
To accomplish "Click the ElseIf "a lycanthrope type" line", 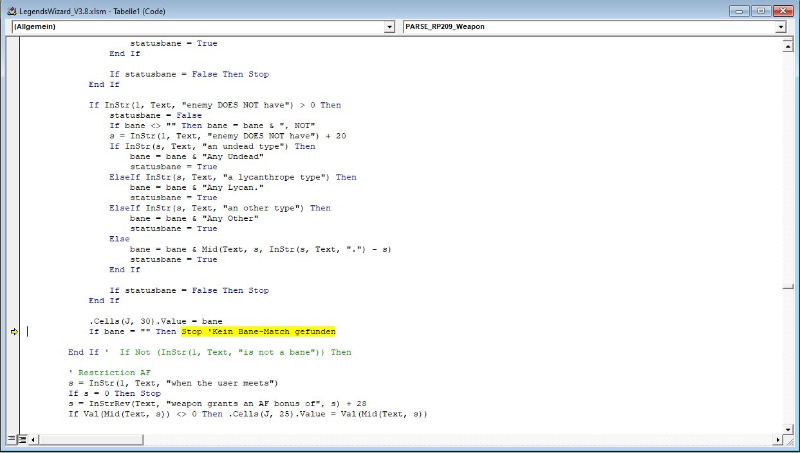I will [233, 177].
